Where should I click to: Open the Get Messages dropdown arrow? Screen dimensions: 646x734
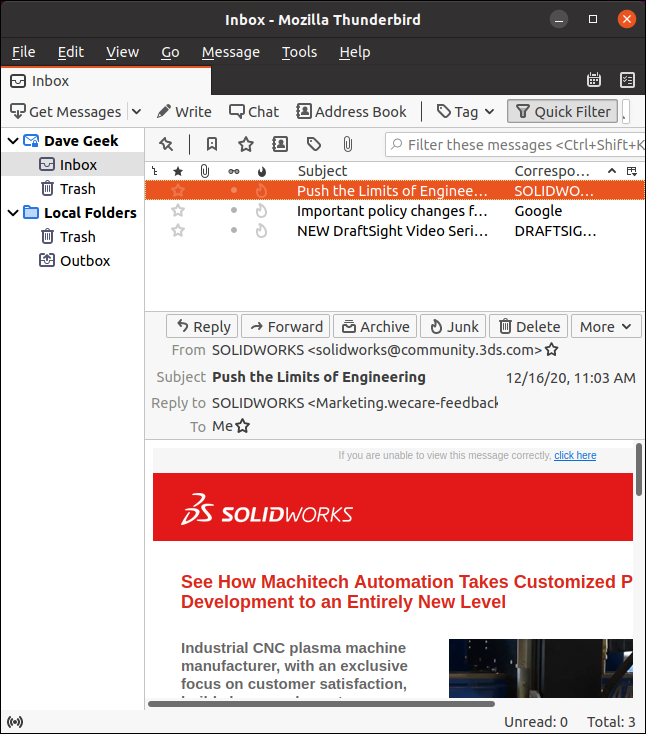pyautogui.click(x=137, y=112)
